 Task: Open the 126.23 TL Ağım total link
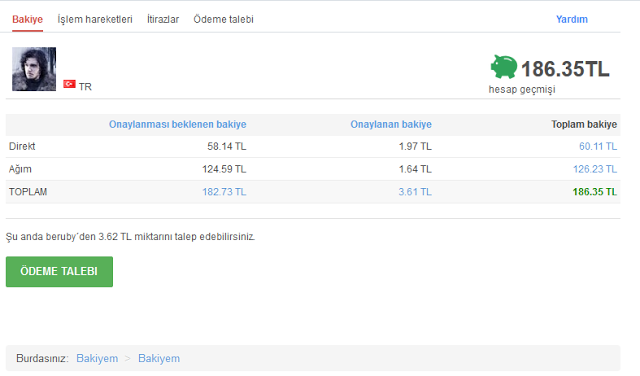click(x=595, y=169)
